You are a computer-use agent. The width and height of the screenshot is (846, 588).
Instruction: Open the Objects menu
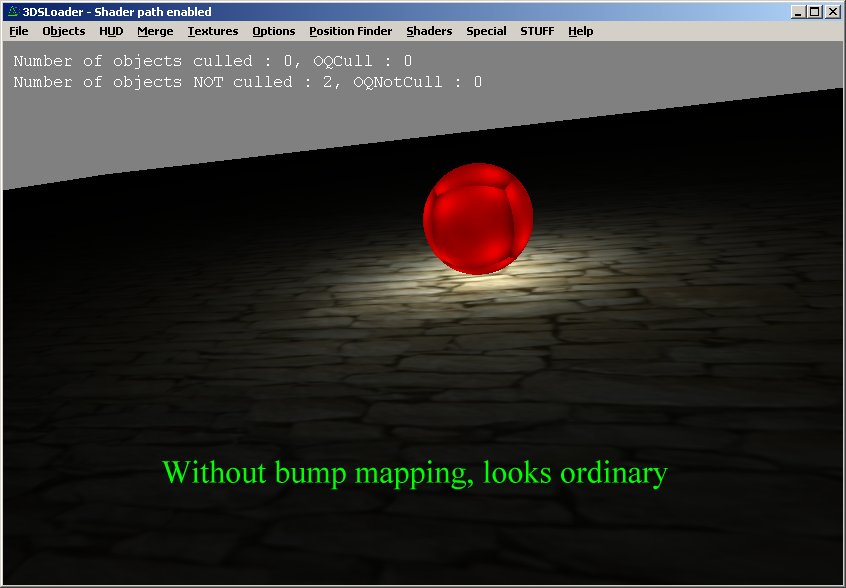64,31
